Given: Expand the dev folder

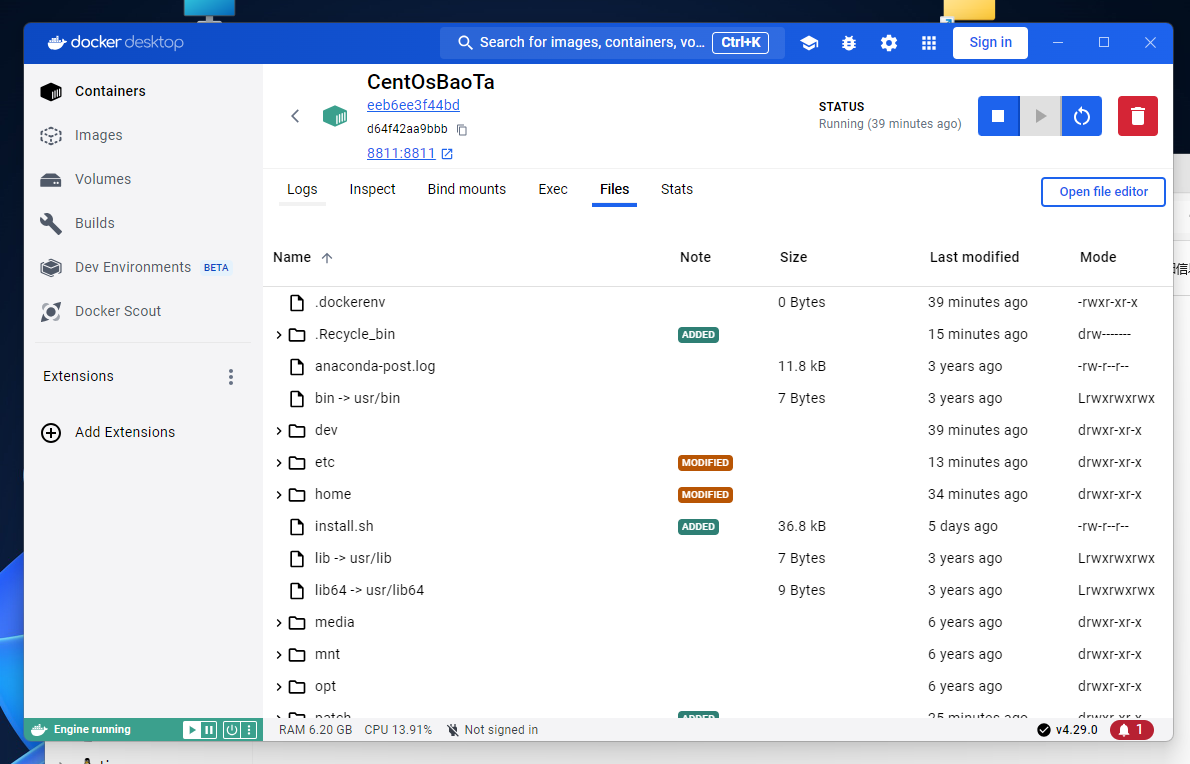Looking at the screenshot, I should coord(279,431).
